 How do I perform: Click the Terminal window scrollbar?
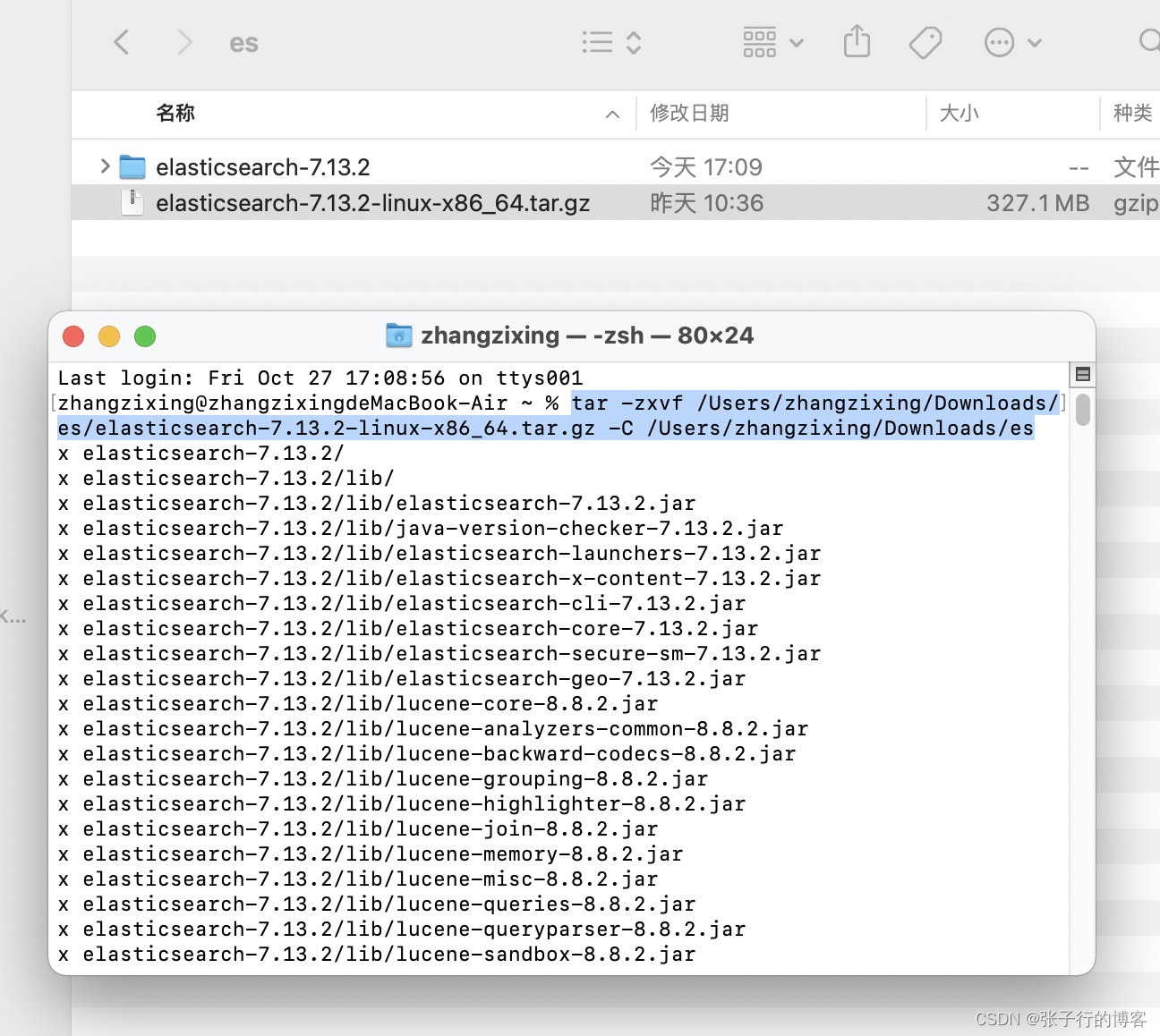coord(1082,412)
